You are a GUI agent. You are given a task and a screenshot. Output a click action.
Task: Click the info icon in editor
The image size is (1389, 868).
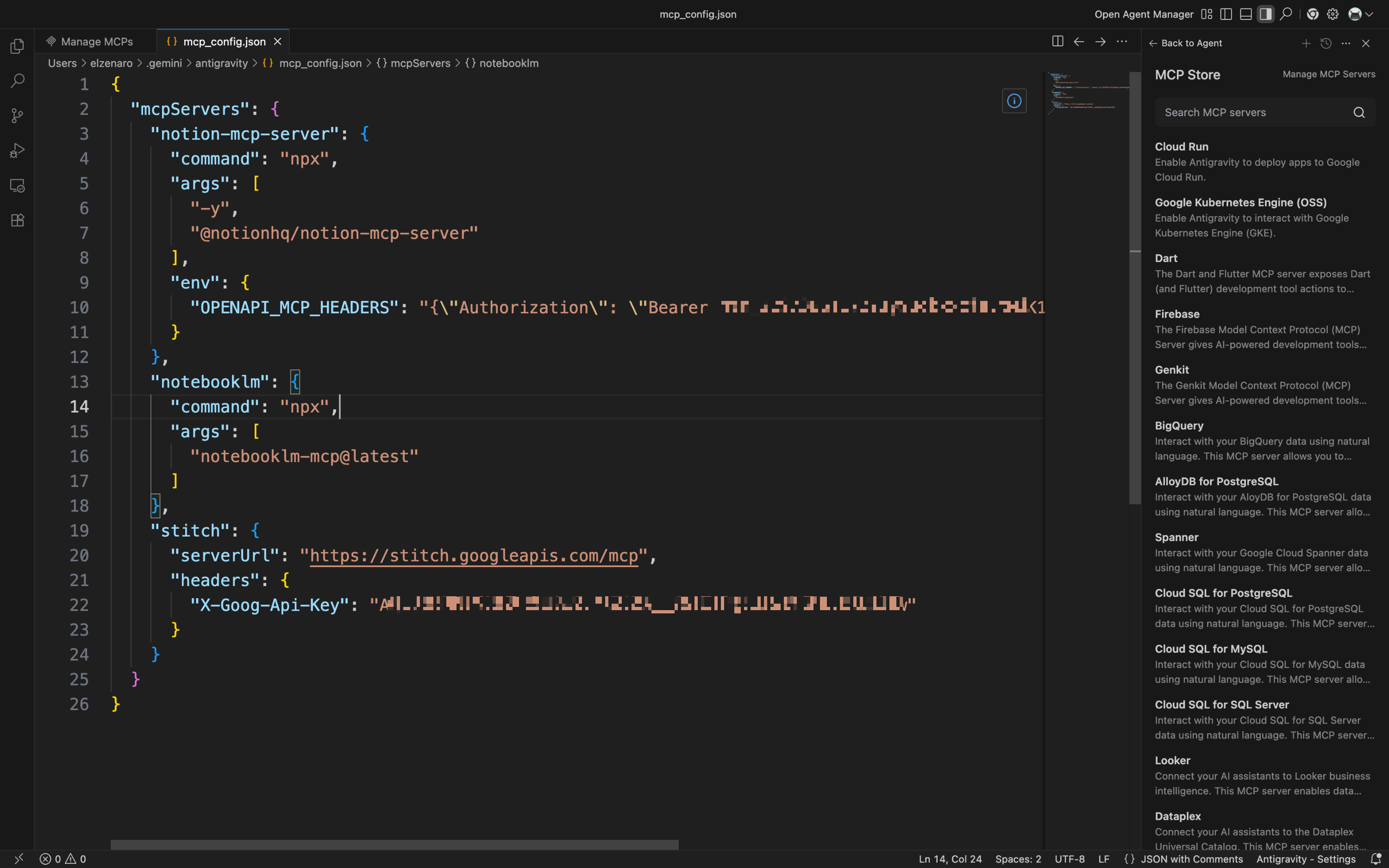point(1014,101)
